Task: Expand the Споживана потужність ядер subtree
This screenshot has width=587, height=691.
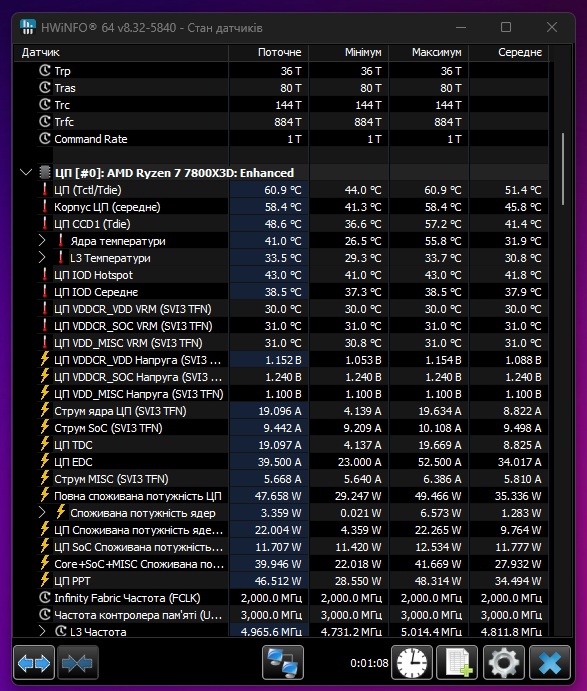Action: [x=42, y=513]
